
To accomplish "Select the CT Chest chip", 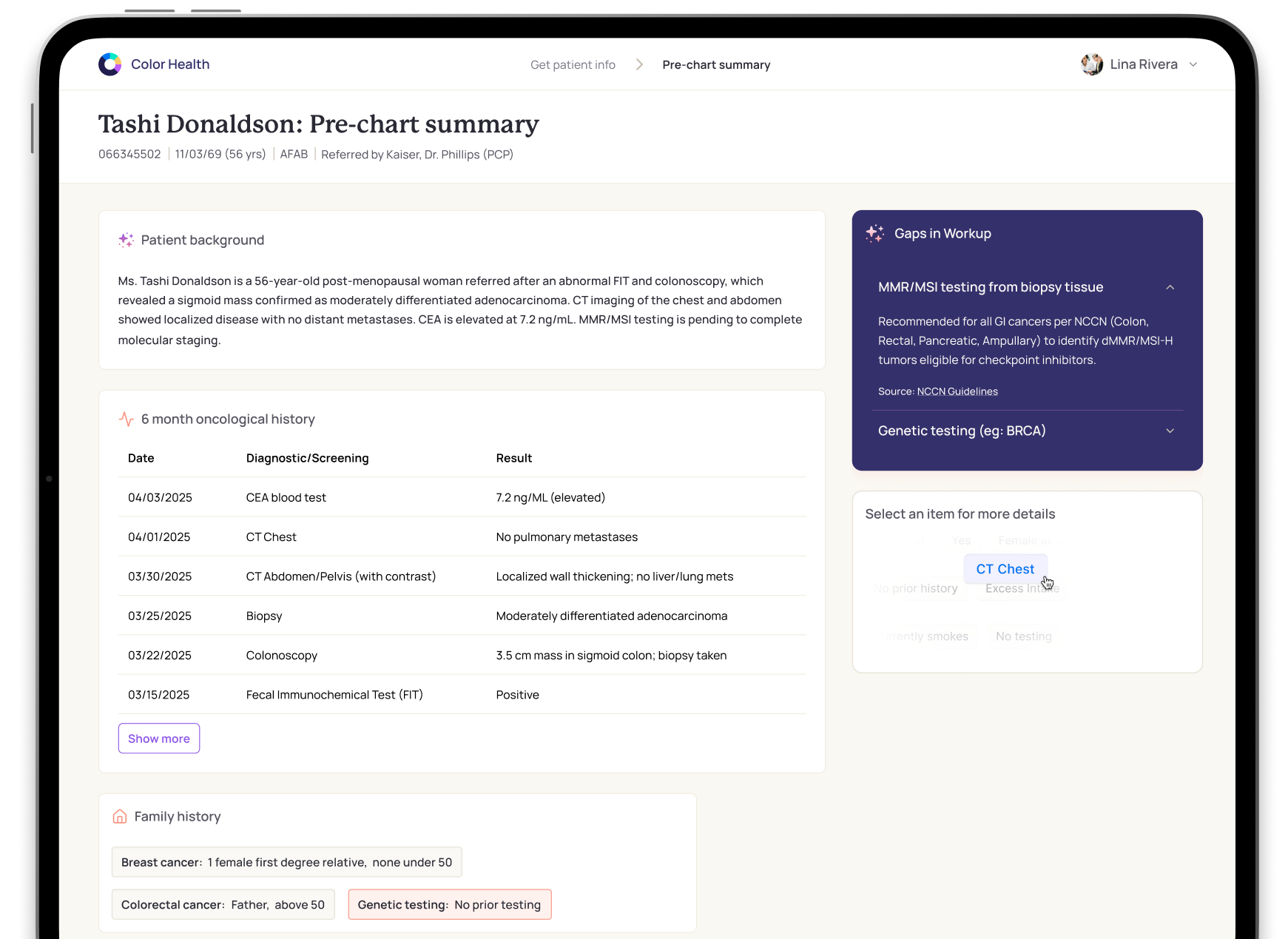I will pyautogui.click(x=1005, y=569).
